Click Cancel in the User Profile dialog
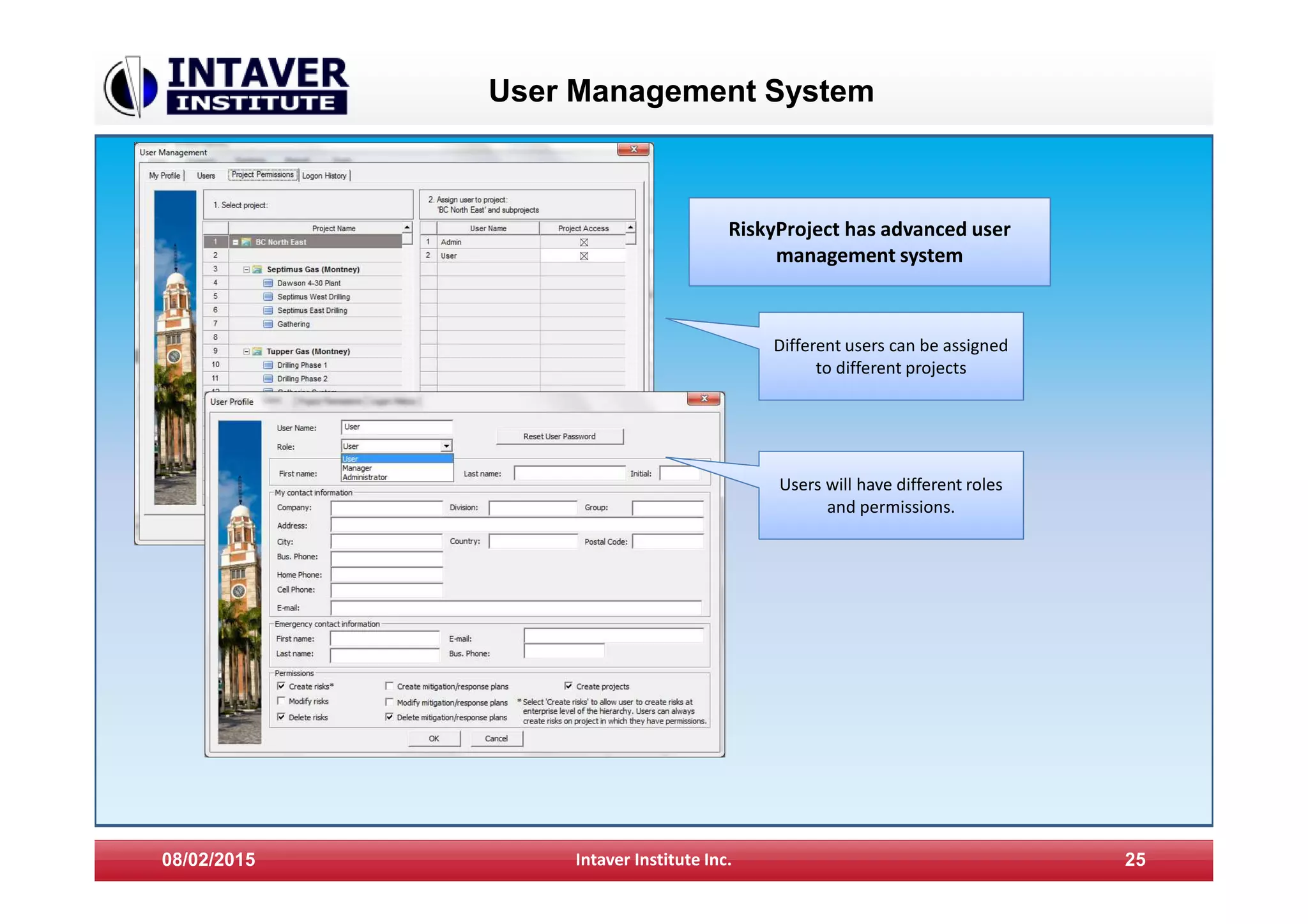The image size is (1308, 924). 496,739
